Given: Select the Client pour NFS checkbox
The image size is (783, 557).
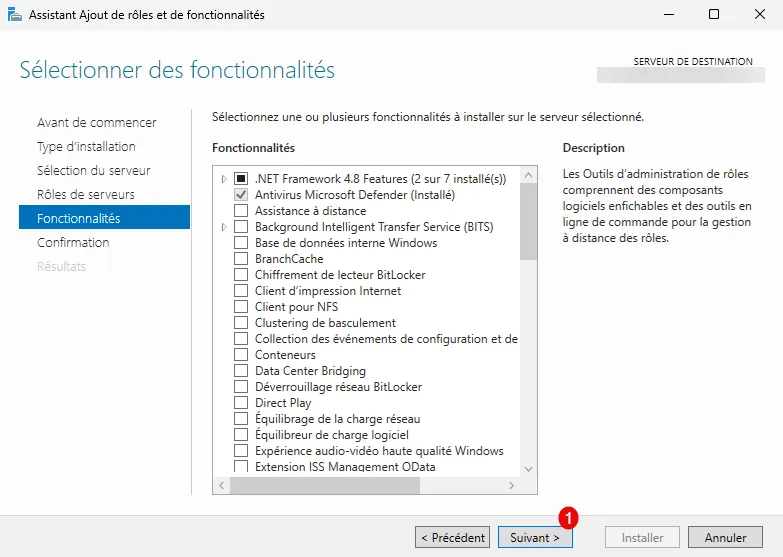Looking at the screenshot, I should [x=240, y=307].
